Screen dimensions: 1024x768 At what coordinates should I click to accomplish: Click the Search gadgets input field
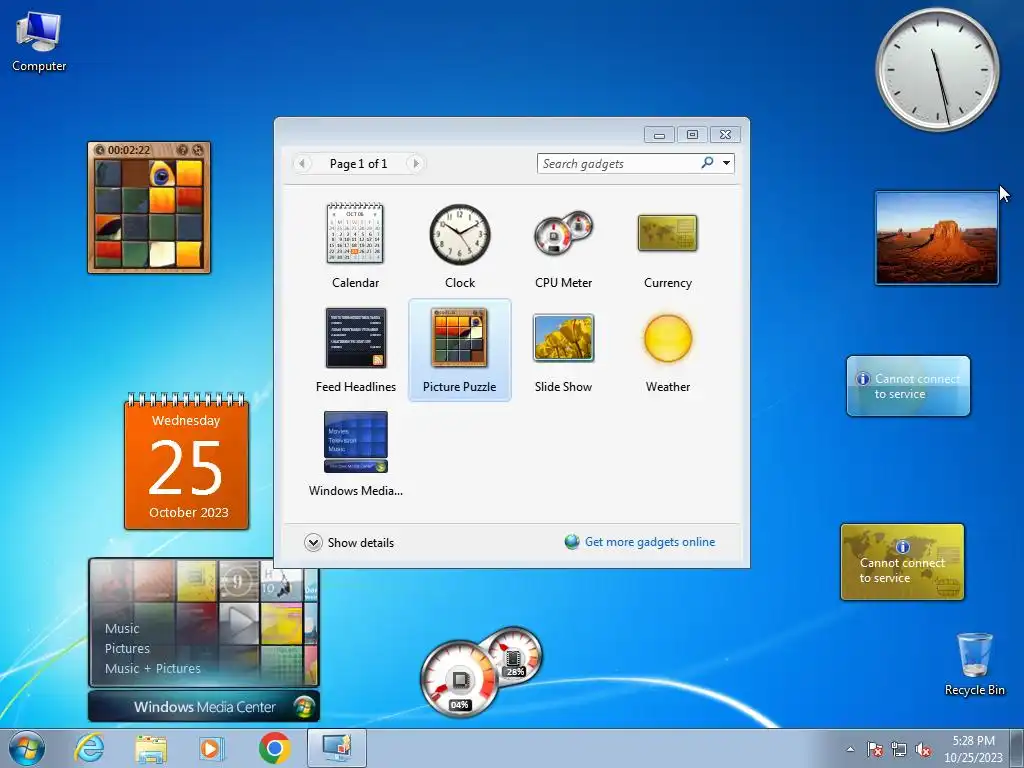pos(617,164)
